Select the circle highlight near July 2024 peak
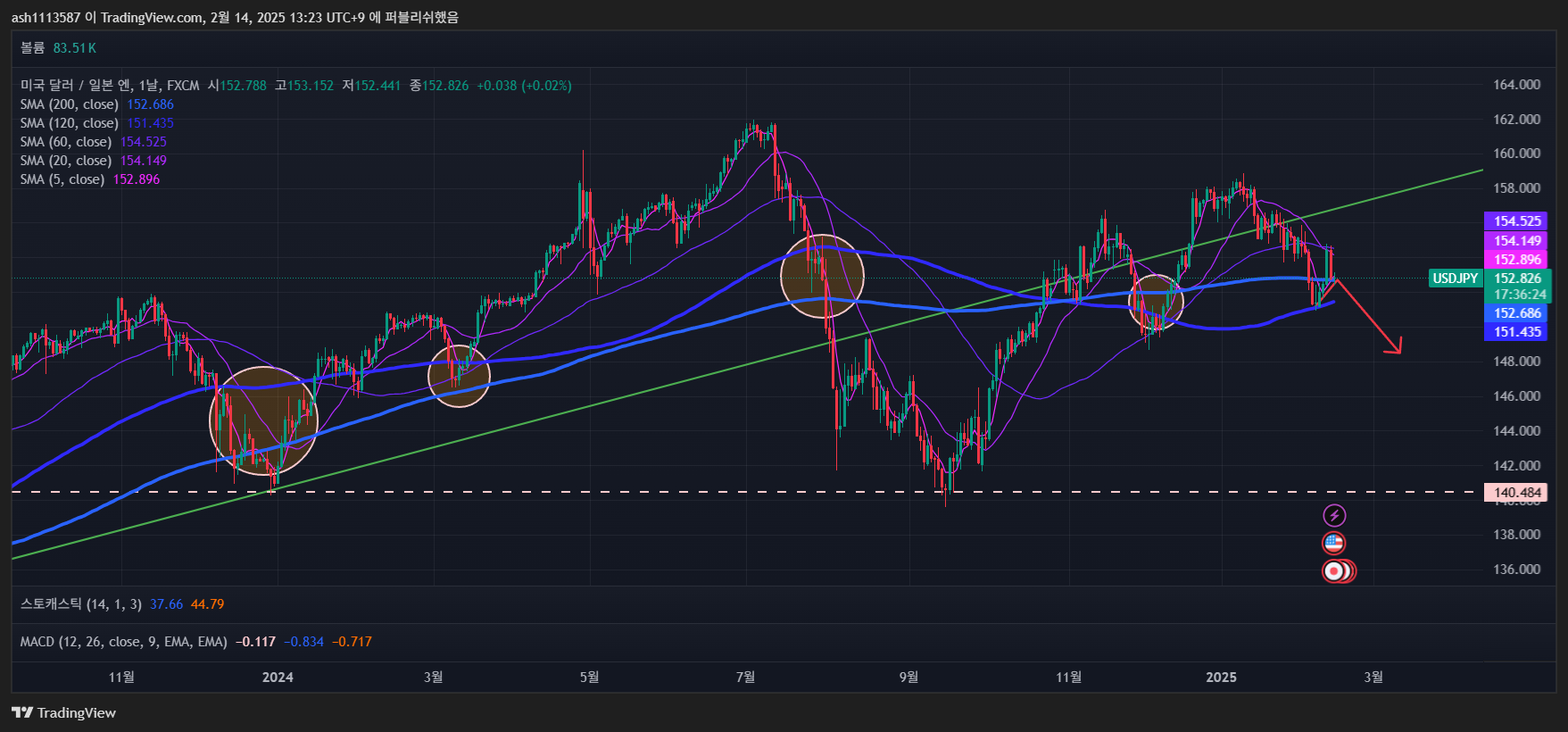 tap(822, 277)
